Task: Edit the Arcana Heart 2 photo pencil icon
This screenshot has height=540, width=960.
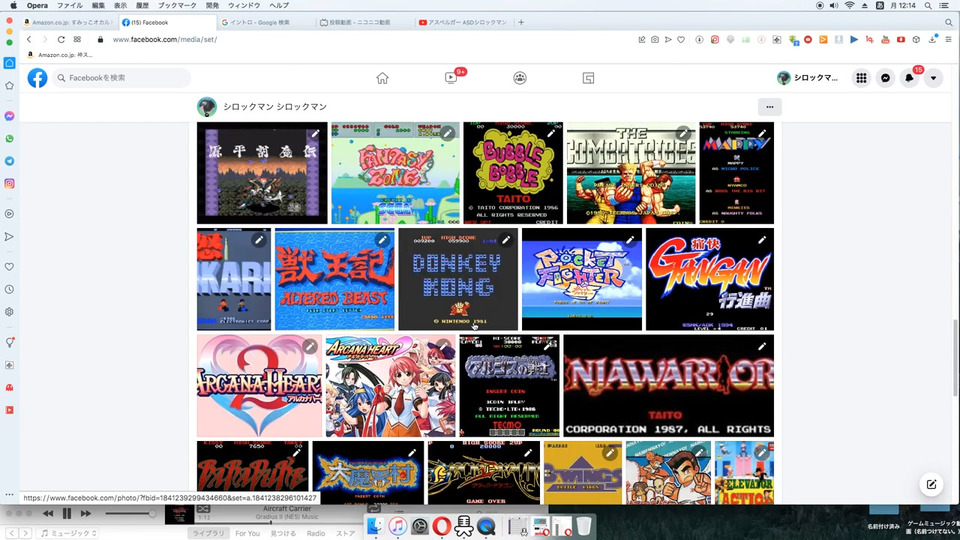Action: (x=310, y=347)
